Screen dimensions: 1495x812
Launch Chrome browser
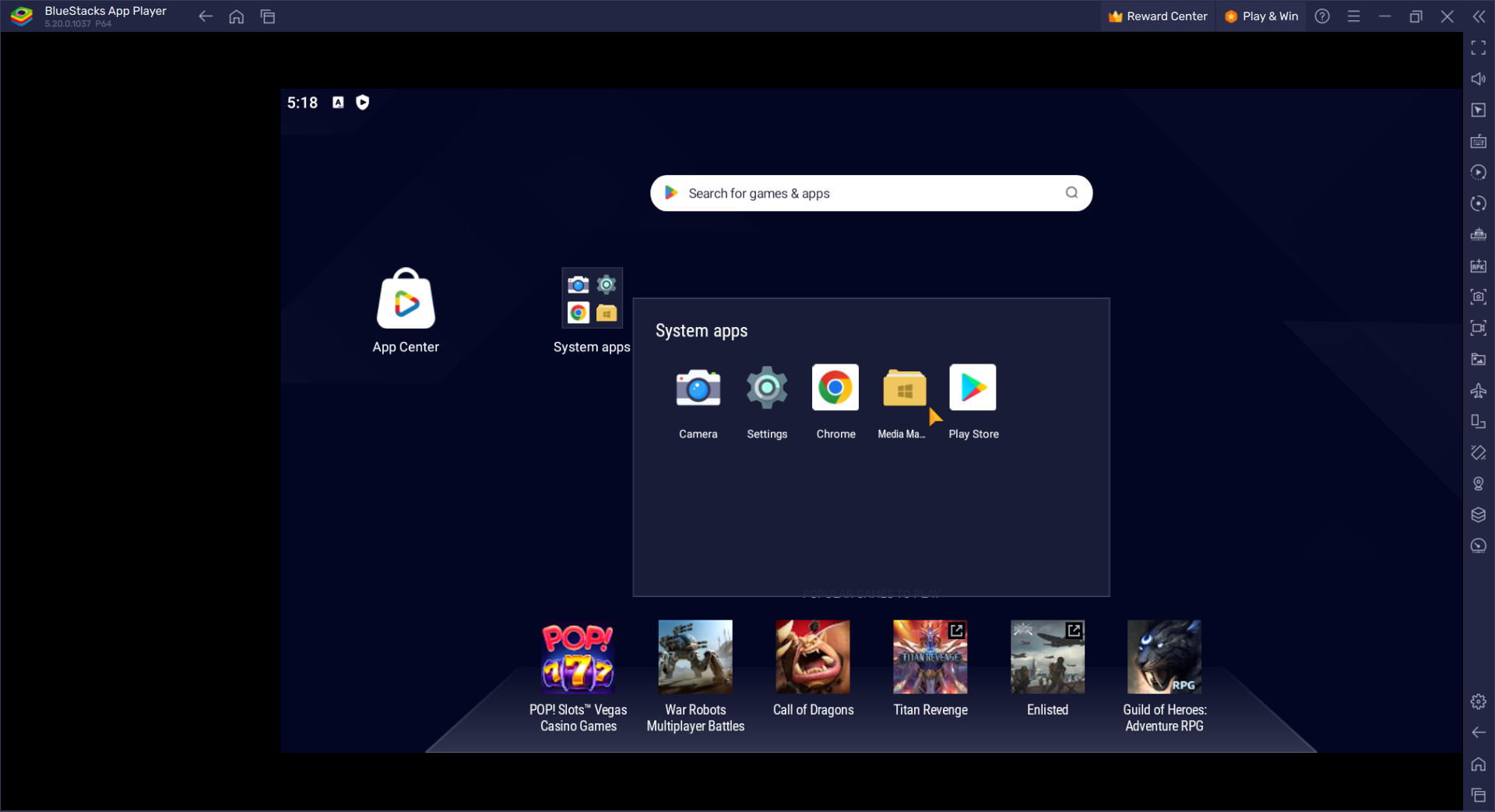pyautogui.click(x=835, y=387)
